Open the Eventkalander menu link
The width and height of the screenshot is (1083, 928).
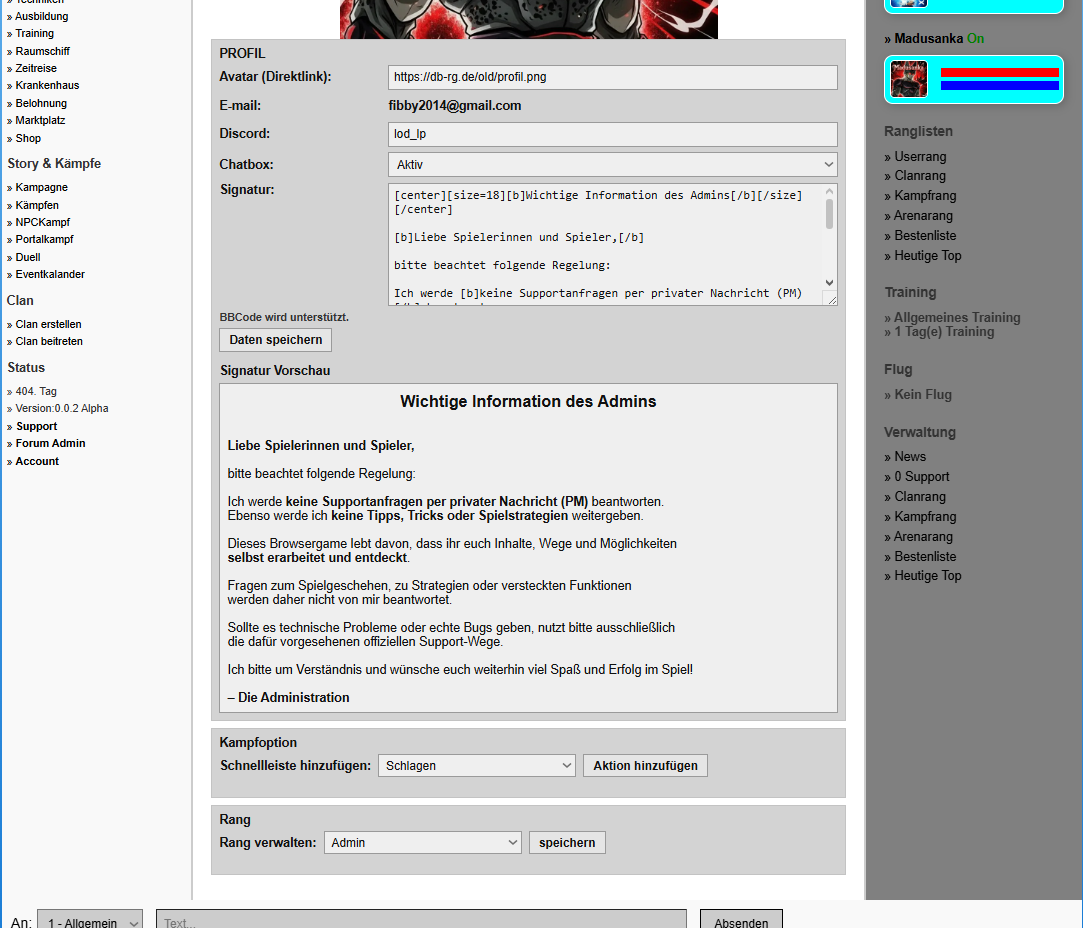click(50, 274)
